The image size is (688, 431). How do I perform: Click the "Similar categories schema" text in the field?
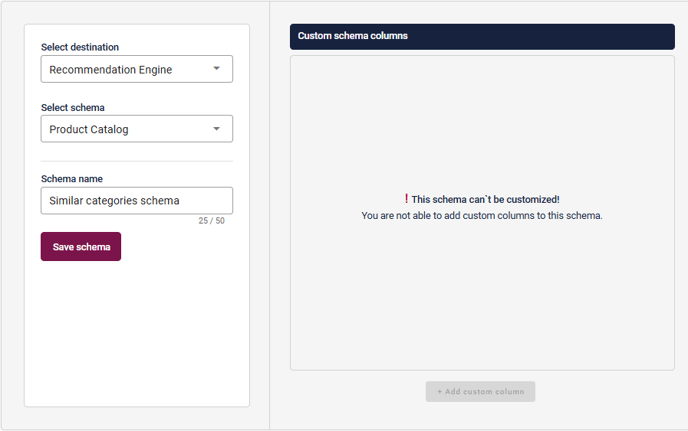click(x=114, y=200)
